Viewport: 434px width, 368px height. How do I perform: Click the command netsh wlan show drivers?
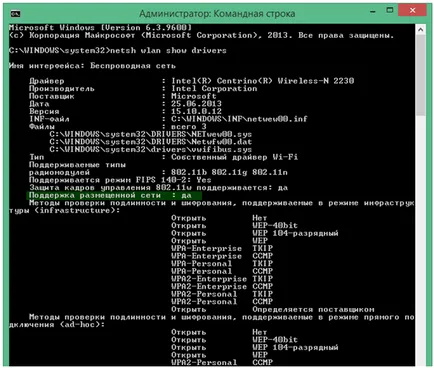pos(168,51)
